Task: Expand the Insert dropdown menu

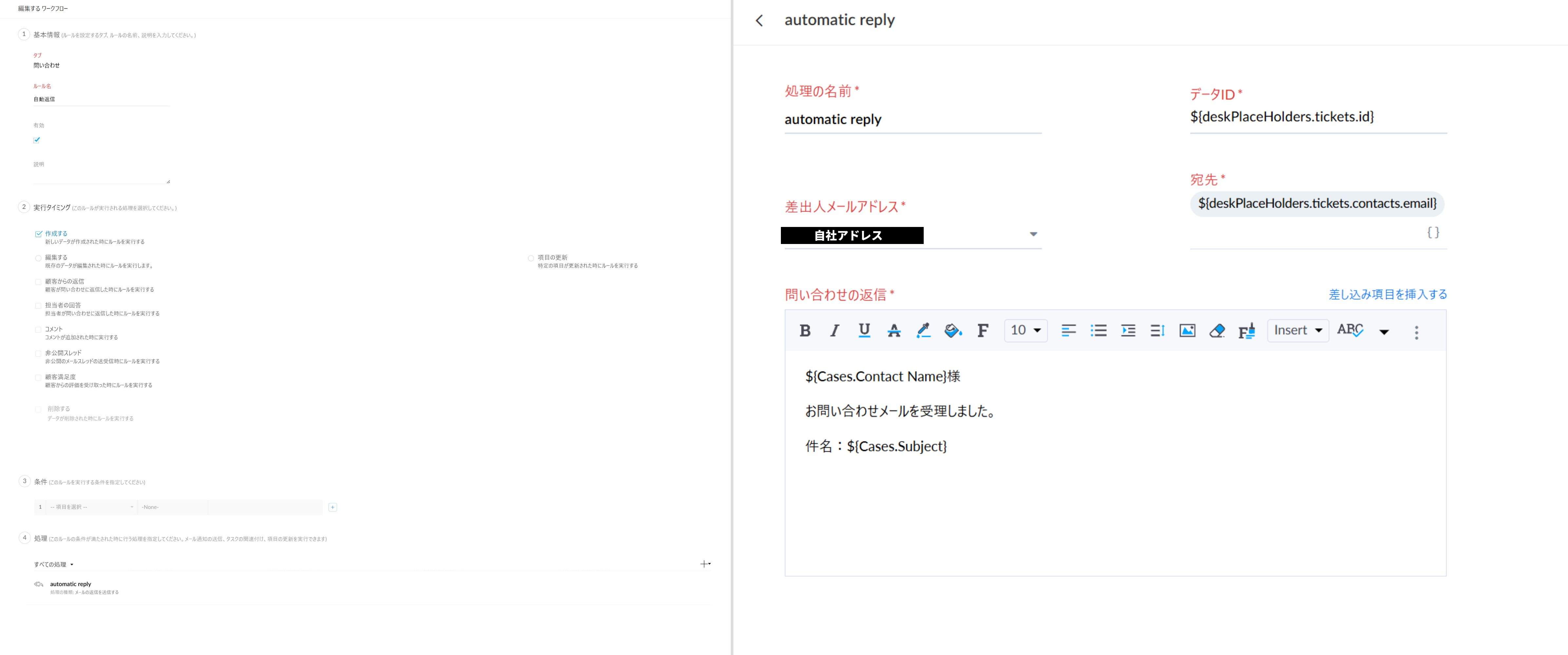Action: tap(1298, 330)
